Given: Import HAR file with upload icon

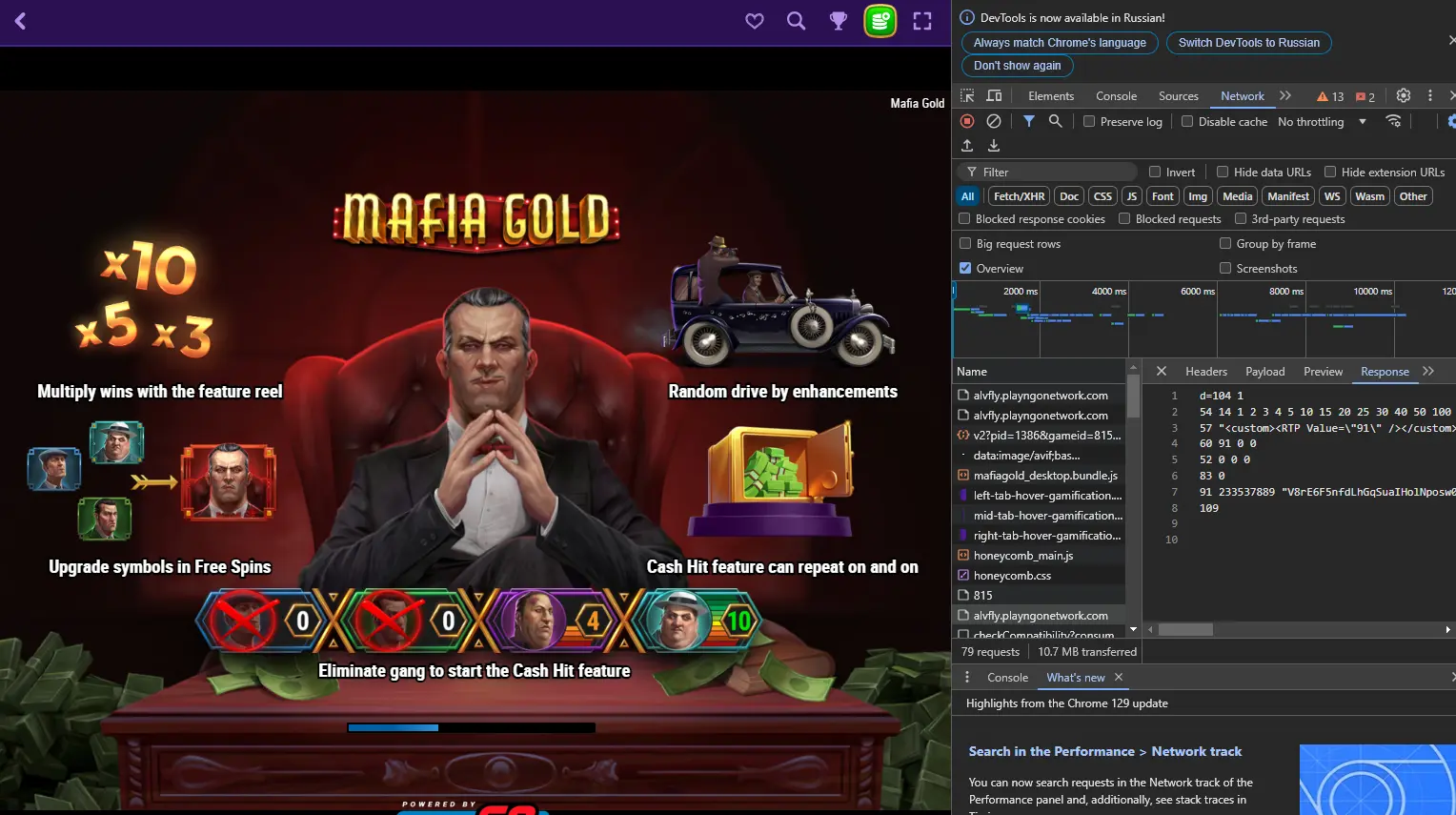Looking at the screenshot, I should pos(967,146).
